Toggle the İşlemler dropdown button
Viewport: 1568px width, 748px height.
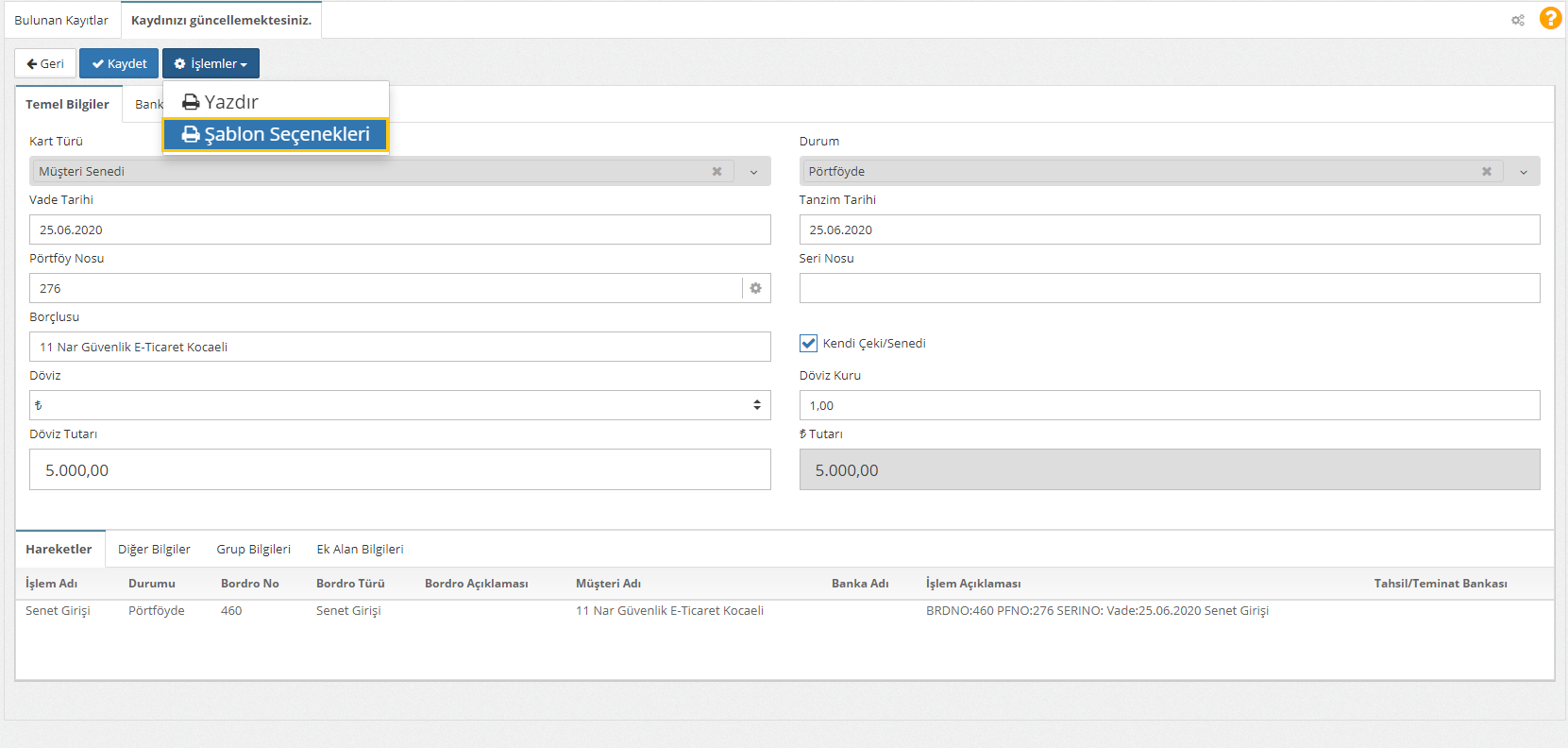pyautogui.click(x=211, y=63)
